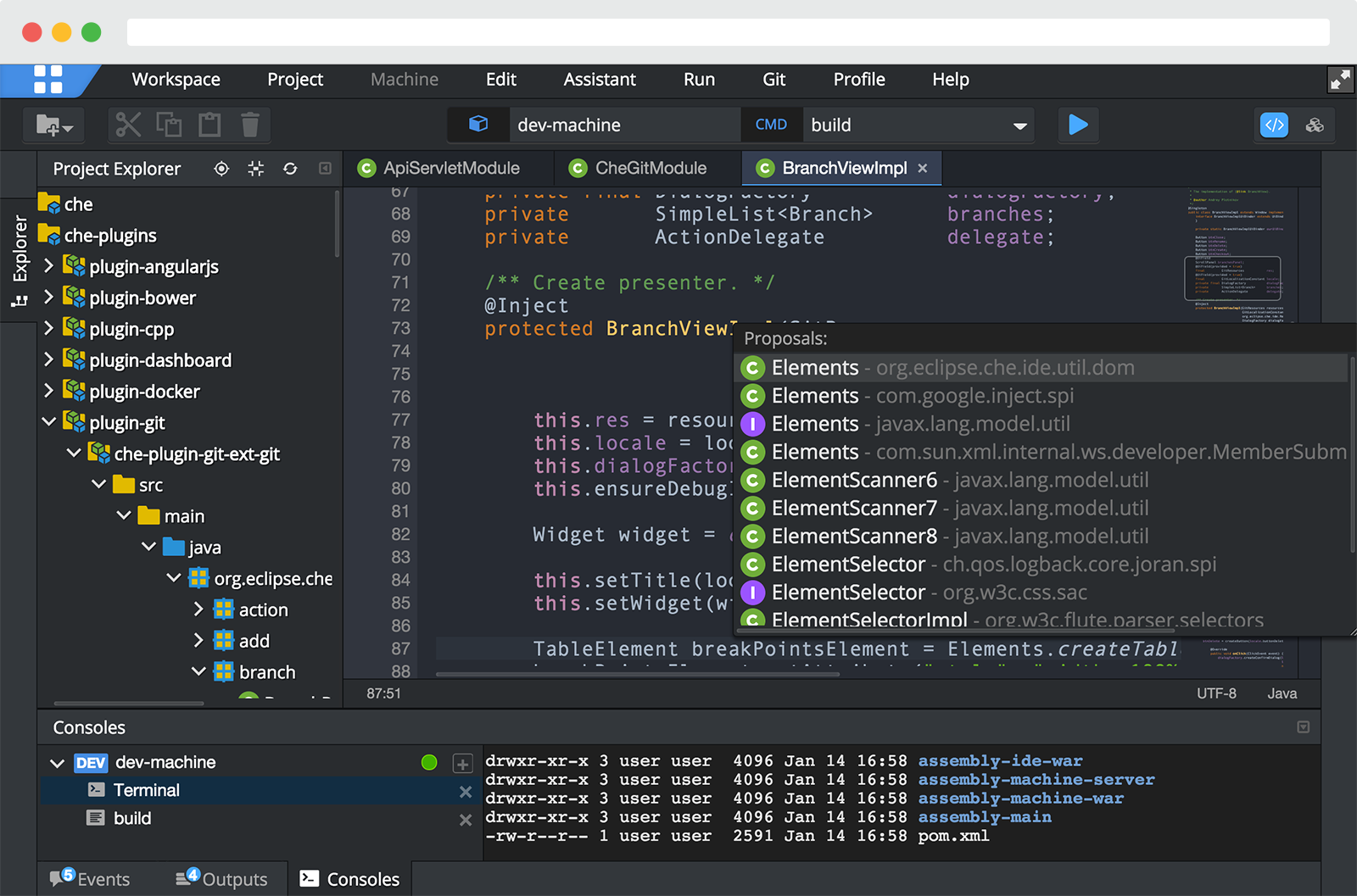Toggle the code editor perspective button
The width and height of the screenshot is (1357, 896).
tap(1274, 125)
